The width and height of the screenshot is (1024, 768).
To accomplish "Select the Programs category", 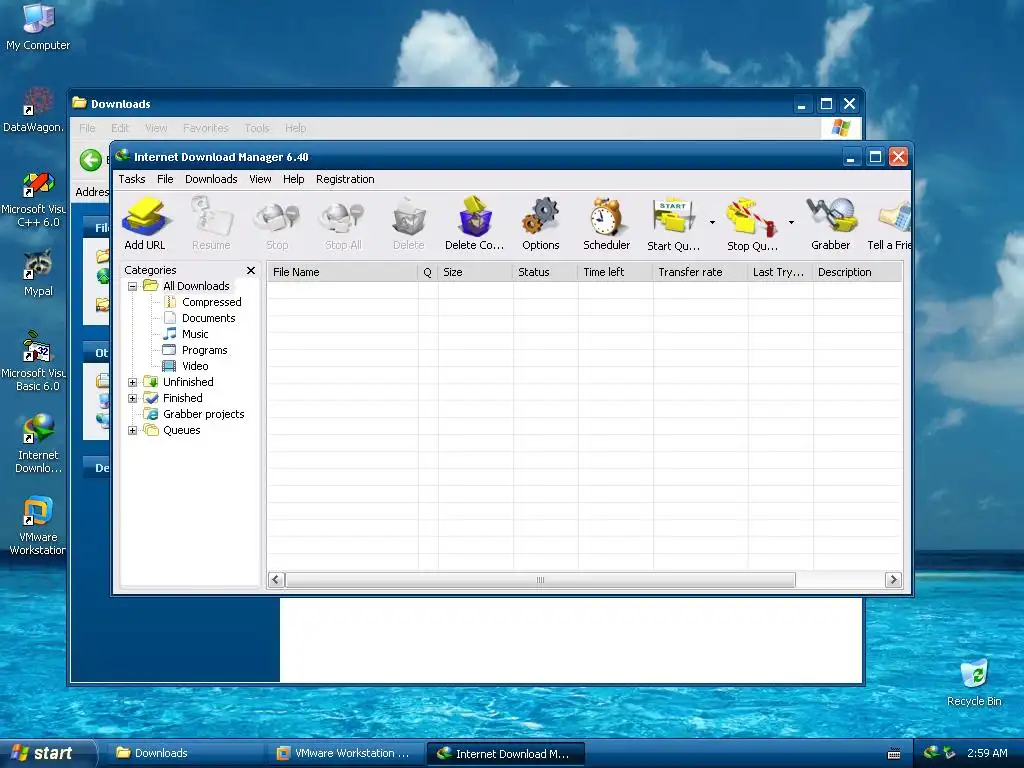I will click(204, 350).
